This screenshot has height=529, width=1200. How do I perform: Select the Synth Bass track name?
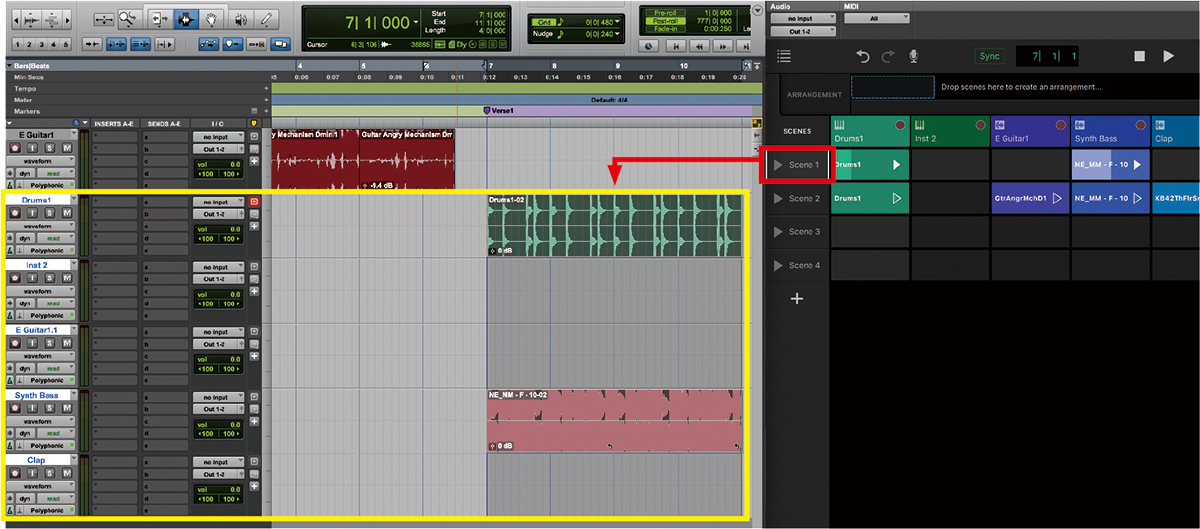pos(36,396)
